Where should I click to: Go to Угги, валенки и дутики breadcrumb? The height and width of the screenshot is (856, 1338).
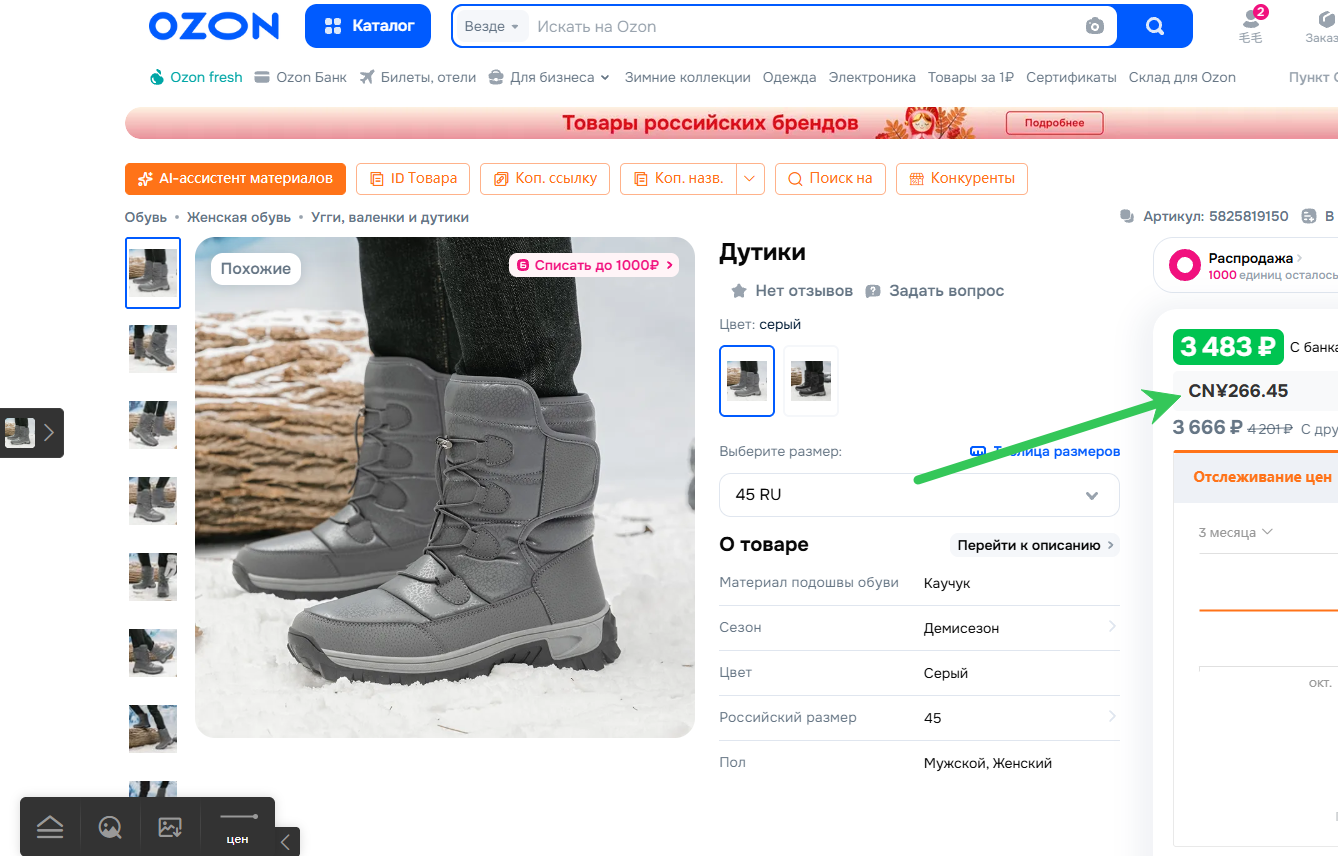coord(390,217)
